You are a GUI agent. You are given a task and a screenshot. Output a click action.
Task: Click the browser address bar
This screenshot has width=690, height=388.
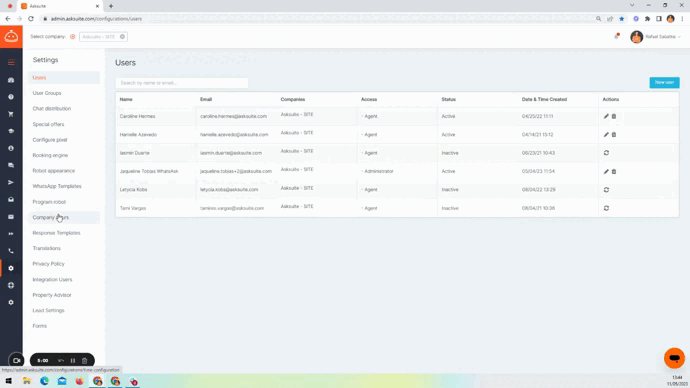[317, 19]
